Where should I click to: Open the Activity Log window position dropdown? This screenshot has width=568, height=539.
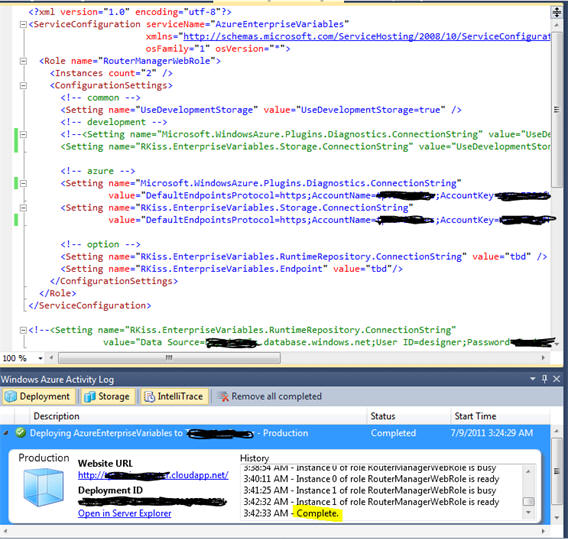(x=532, y=379)
